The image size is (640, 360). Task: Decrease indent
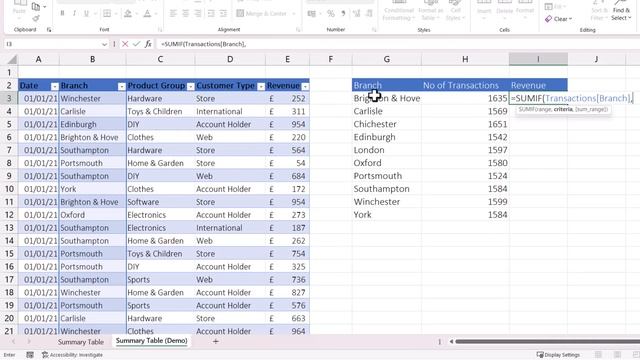[x=211, y=13]
